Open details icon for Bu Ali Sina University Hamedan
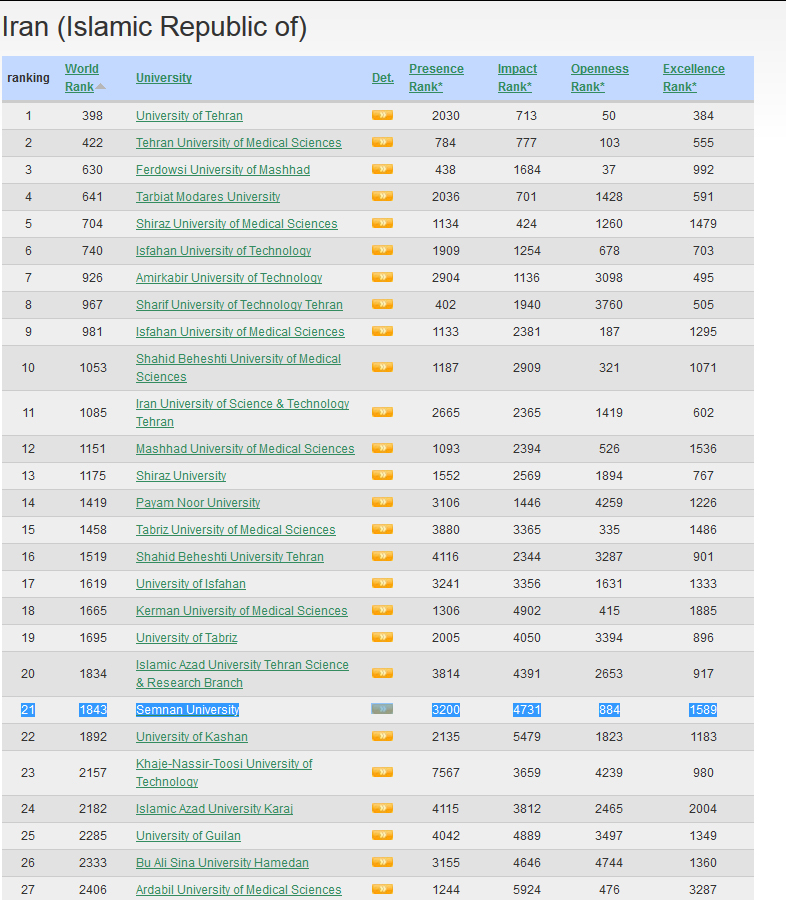Screen dimensions: 786x900 [x=382, y=862]
